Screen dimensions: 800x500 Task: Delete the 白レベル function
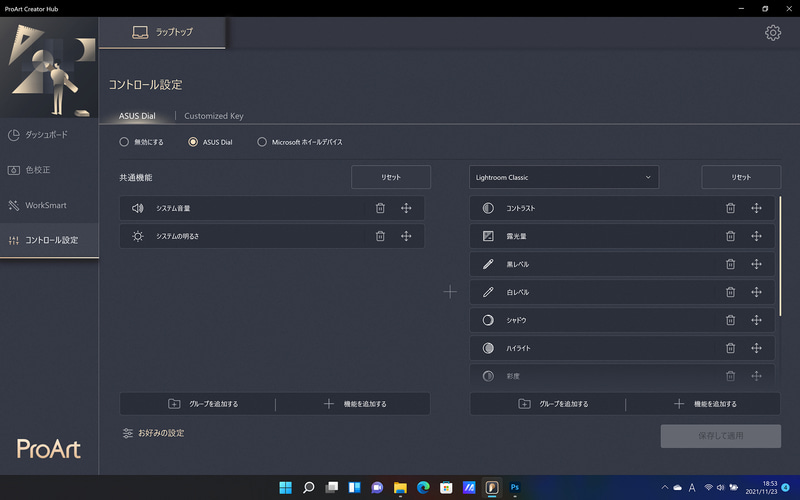[731, 292]
